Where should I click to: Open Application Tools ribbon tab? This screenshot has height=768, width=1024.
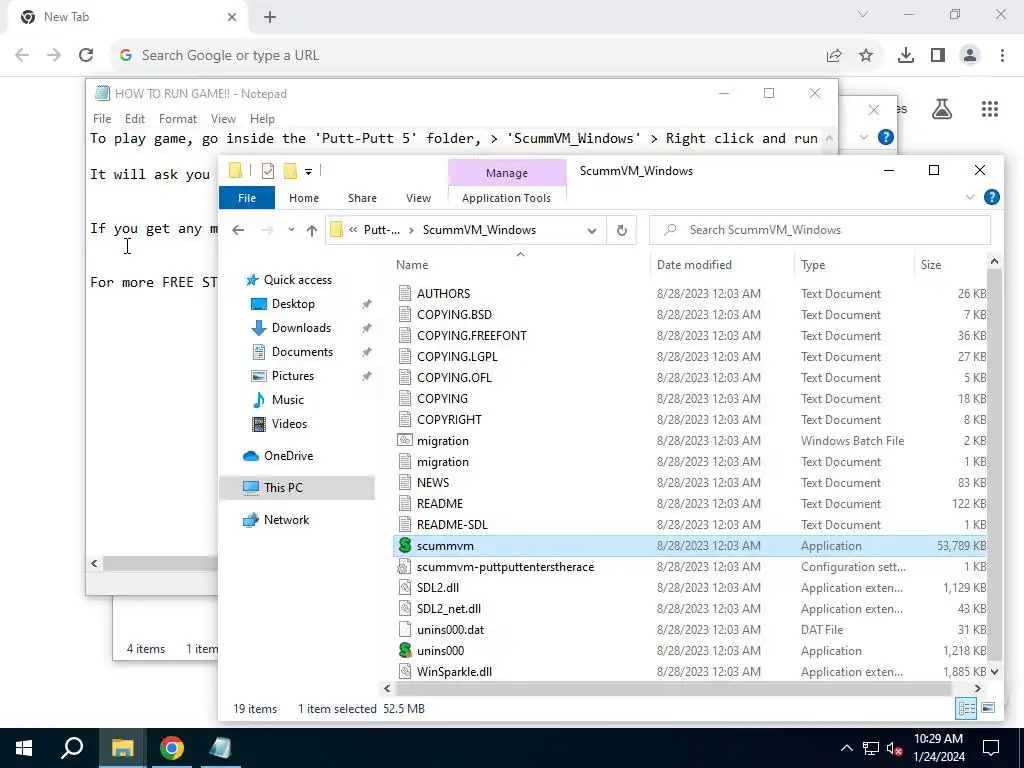(x=506, y=198)
